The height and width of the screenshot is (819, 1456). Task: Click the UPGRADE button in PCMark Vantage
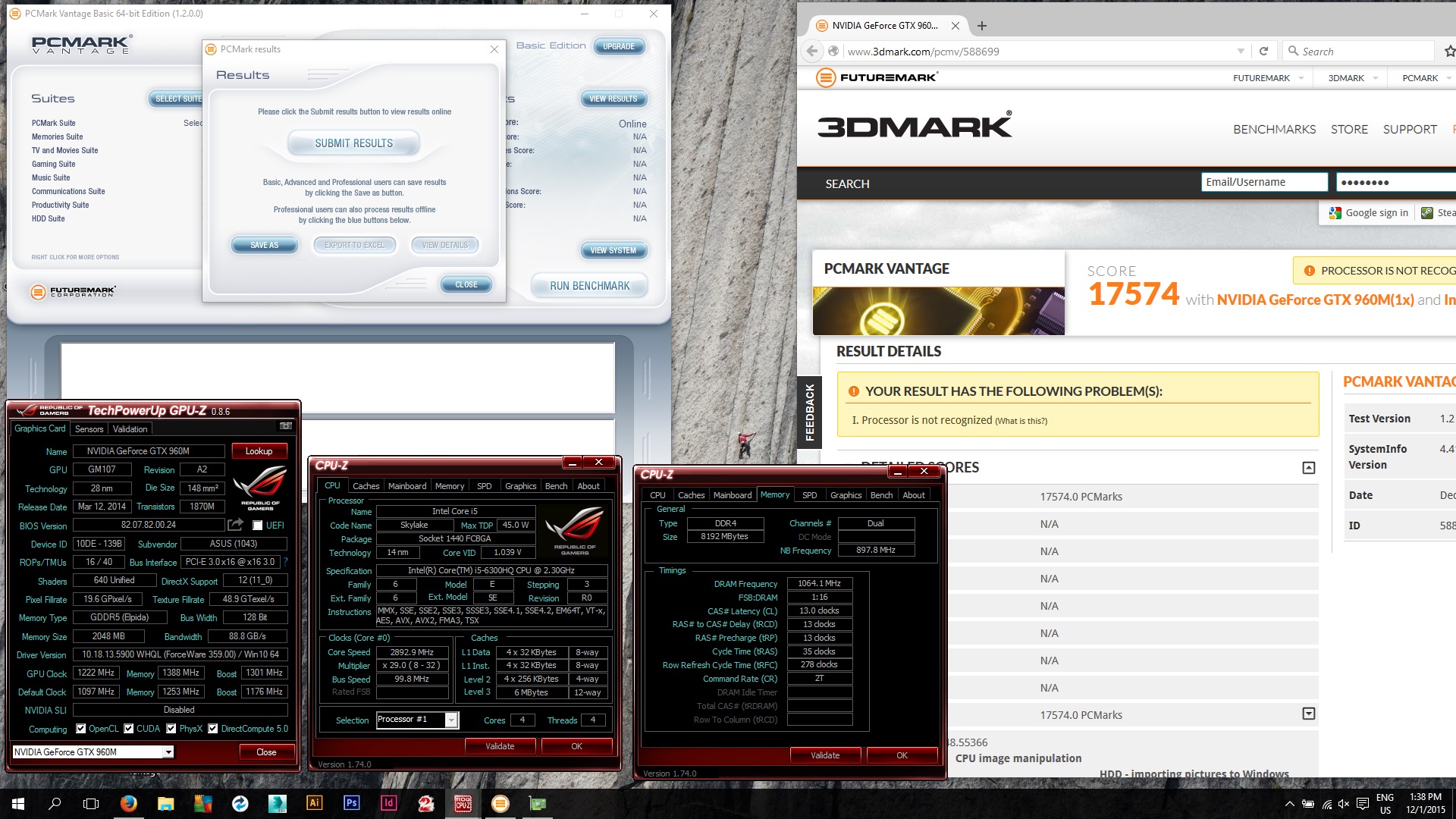(619, 46)
